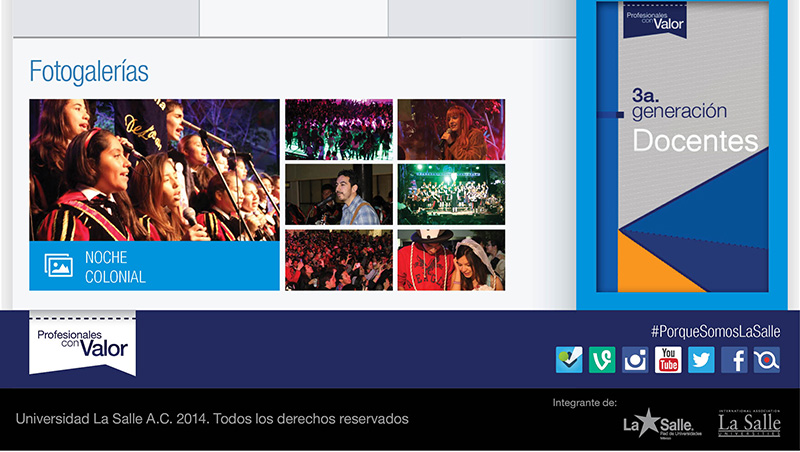Image resolution: width=800 pixels, height=452 pixels.
Task: Click the green Vine icon
Action: coord(602,360)
